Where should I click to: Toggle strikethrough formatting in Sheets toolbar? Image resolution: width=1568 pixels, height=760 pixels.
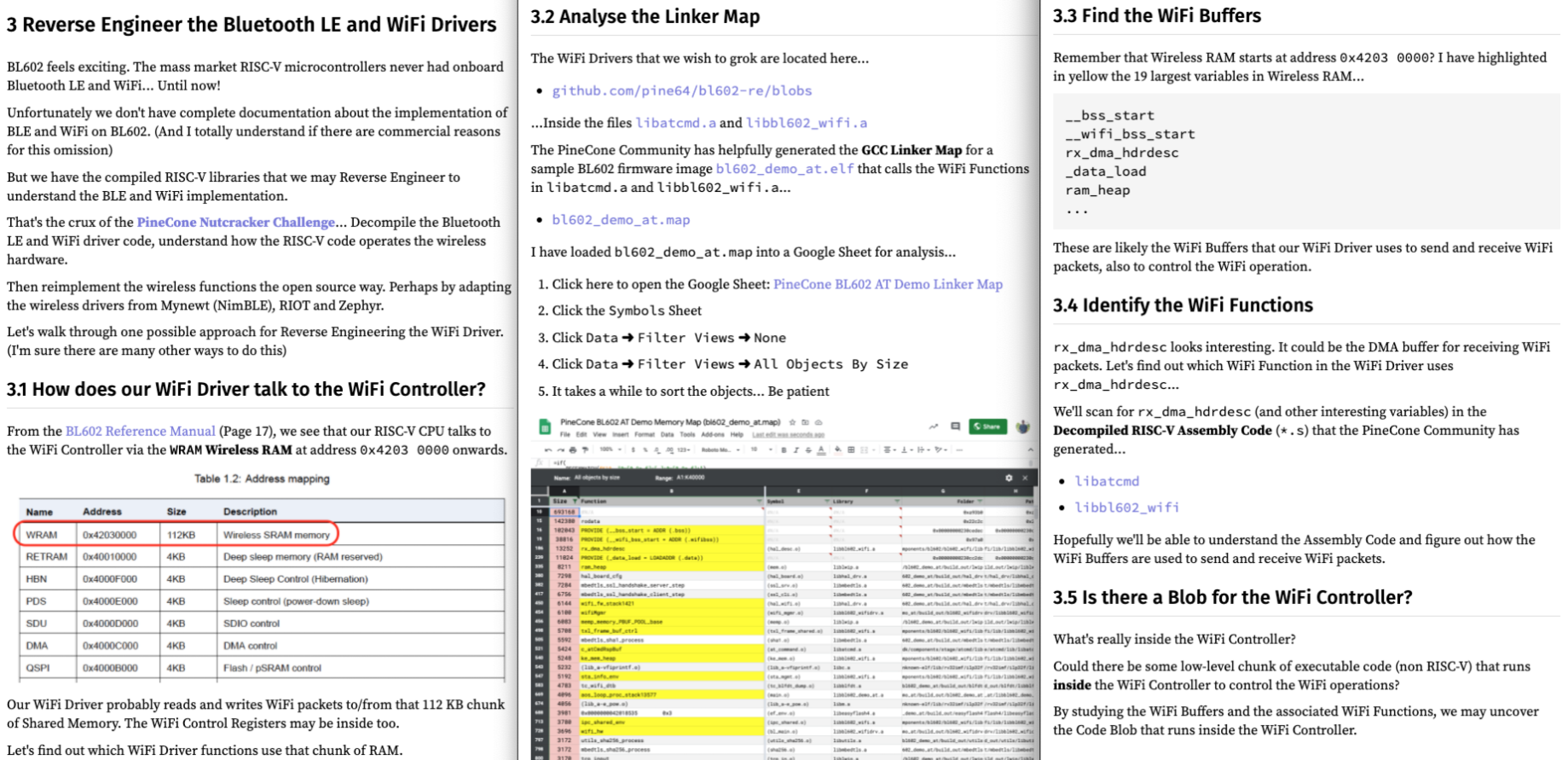(807, 450)
